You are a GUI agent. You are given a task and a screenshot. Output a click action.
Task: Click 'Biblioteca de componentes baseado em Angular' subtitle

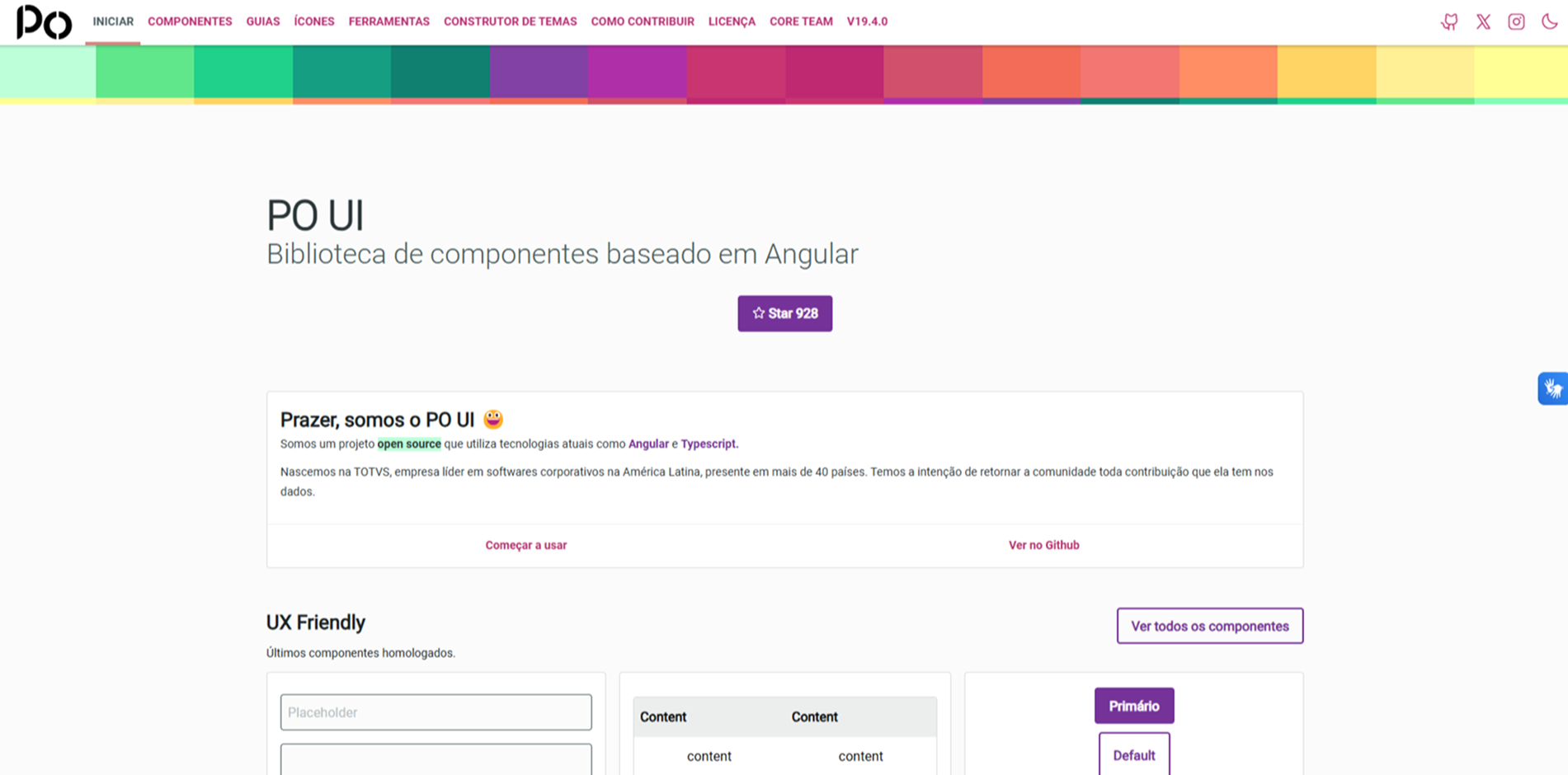coord(563,254)
